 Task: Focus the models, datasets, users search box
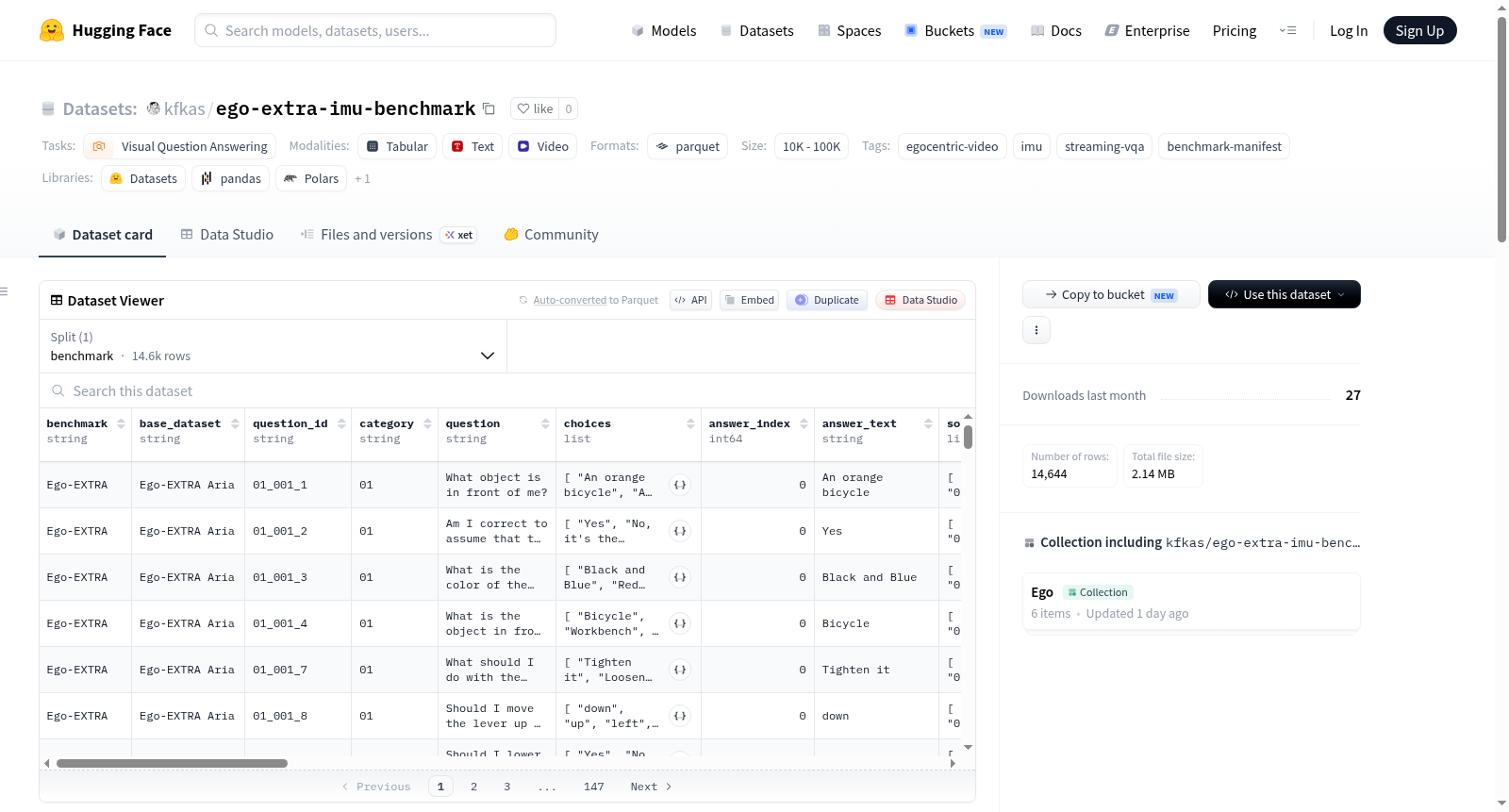coord(375,30)
